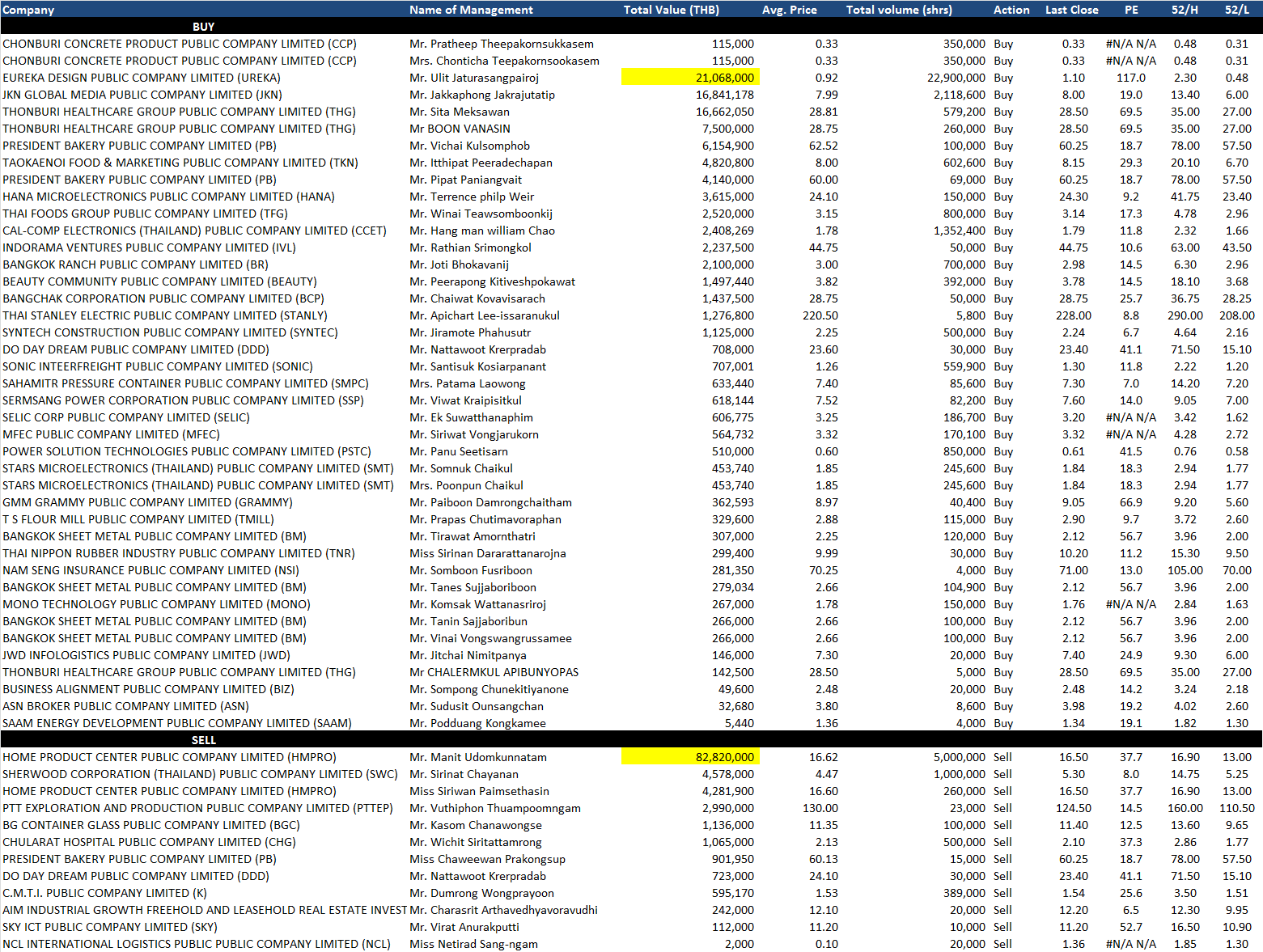The image size is (1263, 952).
Task: Click Mr. Jakkaphong Jakrajutatip cell
Action: [482, 95]
